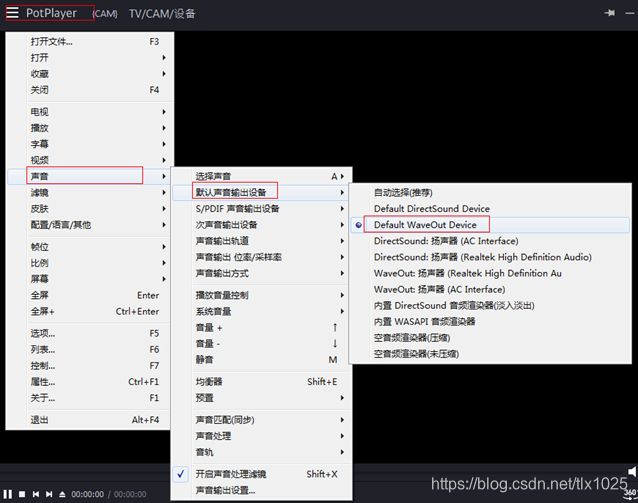
Task: Open the 声音 menu entry
Action: 88,176
